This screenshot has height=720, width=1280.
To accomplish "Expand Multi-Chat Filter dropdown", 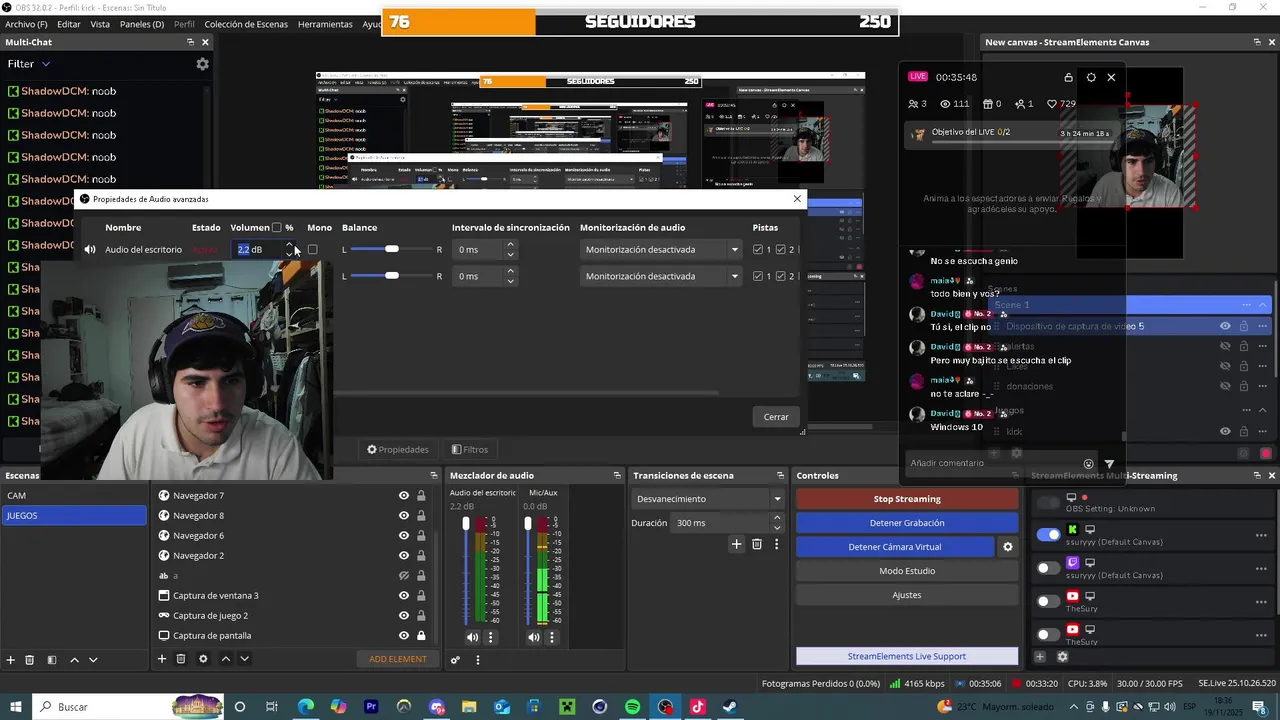I will [x=29, y=64].
